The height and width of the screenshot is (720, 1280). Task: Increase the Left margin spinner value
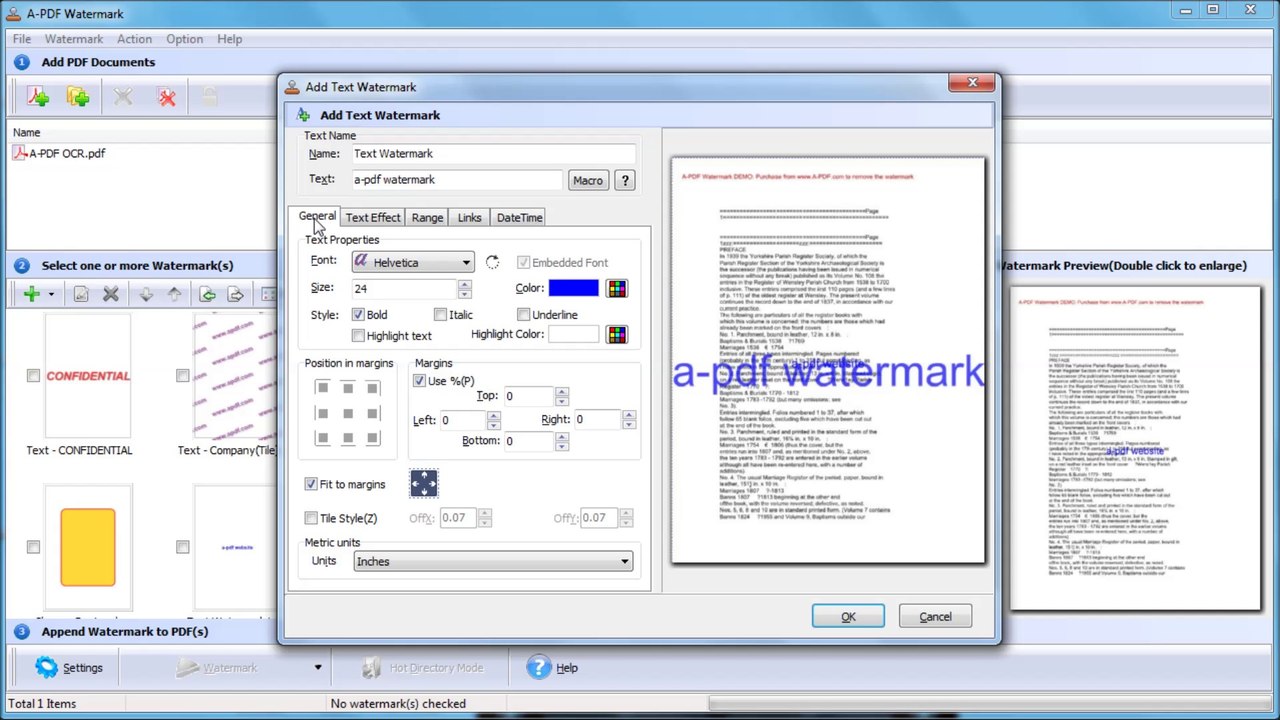(493, 416)
